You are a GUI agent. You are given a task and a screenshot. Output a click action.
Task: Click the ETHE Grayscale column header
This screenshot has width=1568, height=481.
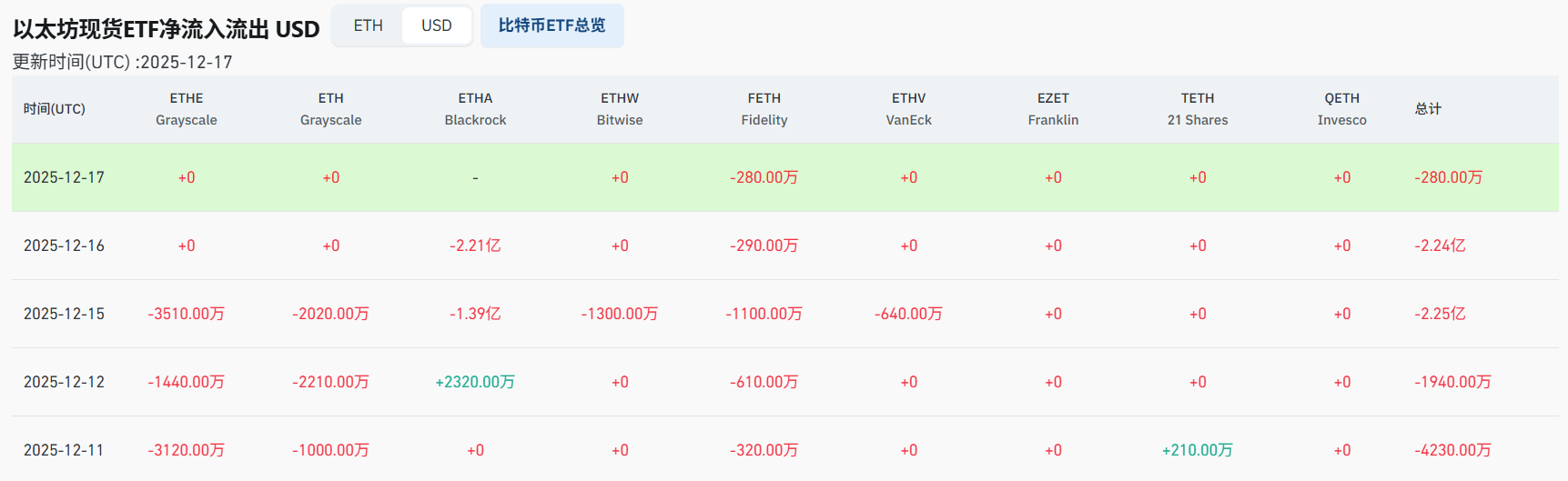click(186, 109)
